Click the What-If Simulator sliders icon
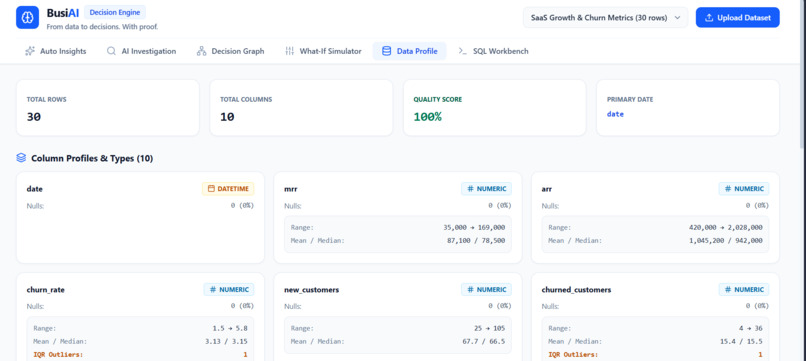 pyautogui.click(x=289, y=51)
